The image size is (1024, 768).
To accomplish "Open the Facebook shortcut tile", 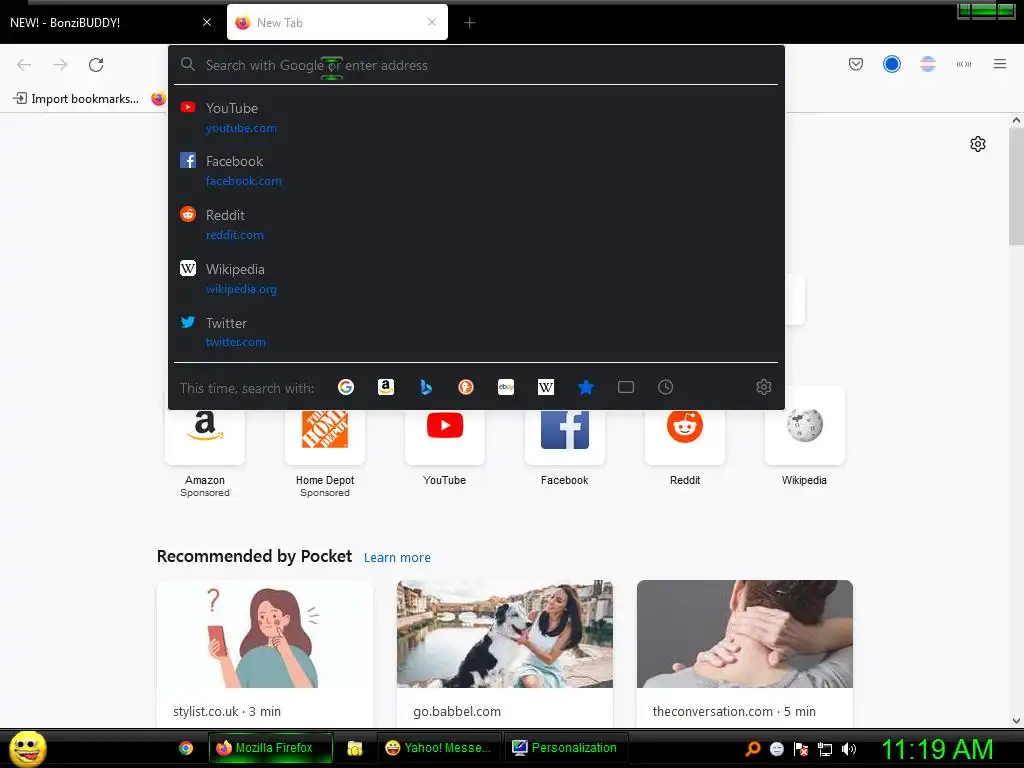I will (565, 436).
